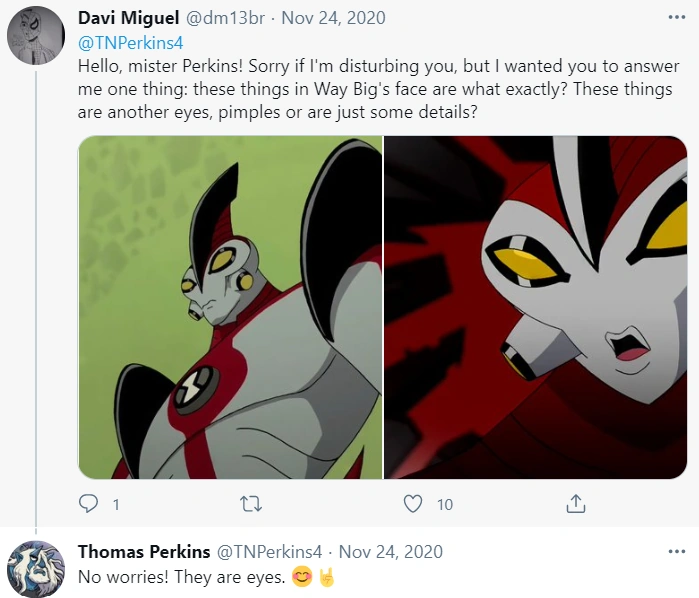
Task: Retweet Davi Miguel's Way Big tweet
Action: tap(252, 504)
